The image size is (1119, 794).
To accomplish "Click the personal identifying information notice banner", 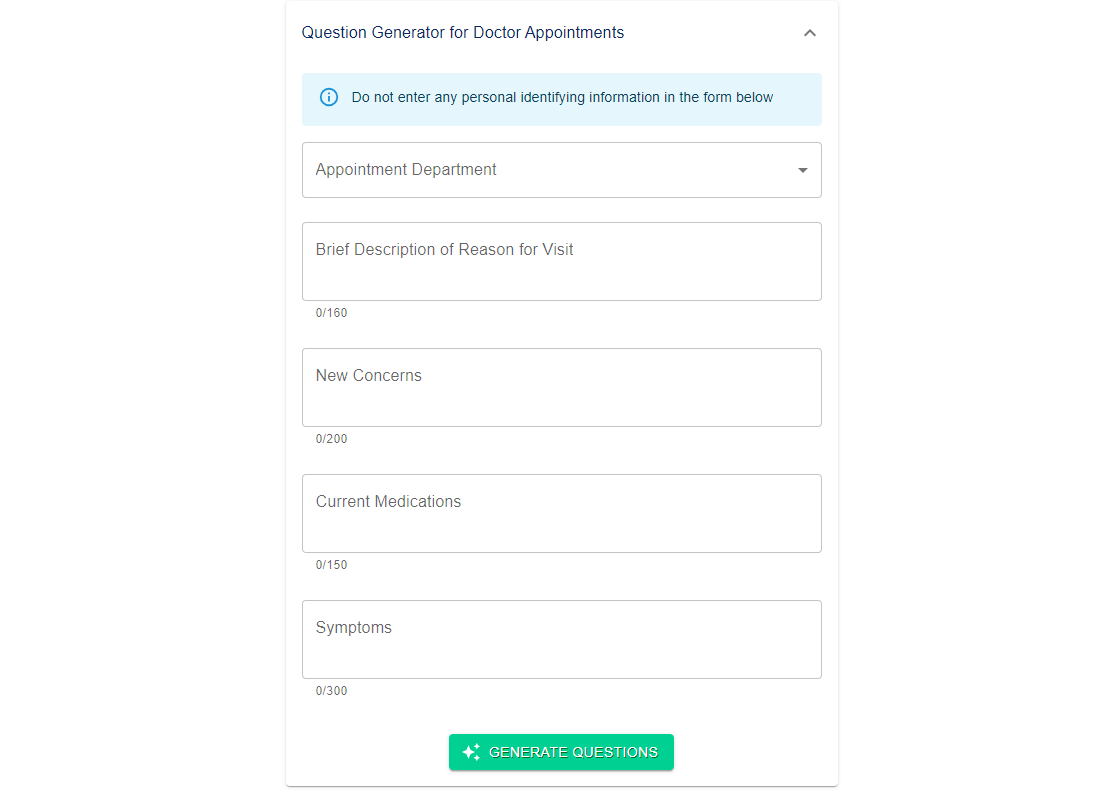I will pyautogui.click(x=562, y=99).
